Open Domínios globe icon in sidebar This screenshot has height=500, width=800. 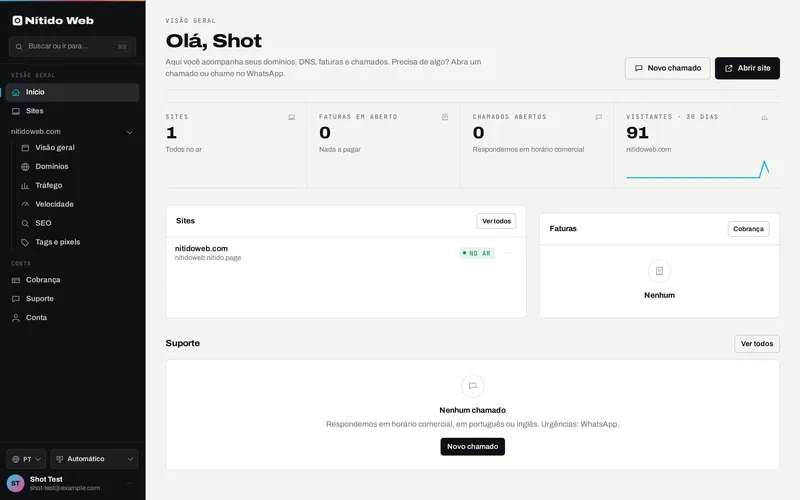(x=25, y=167)
